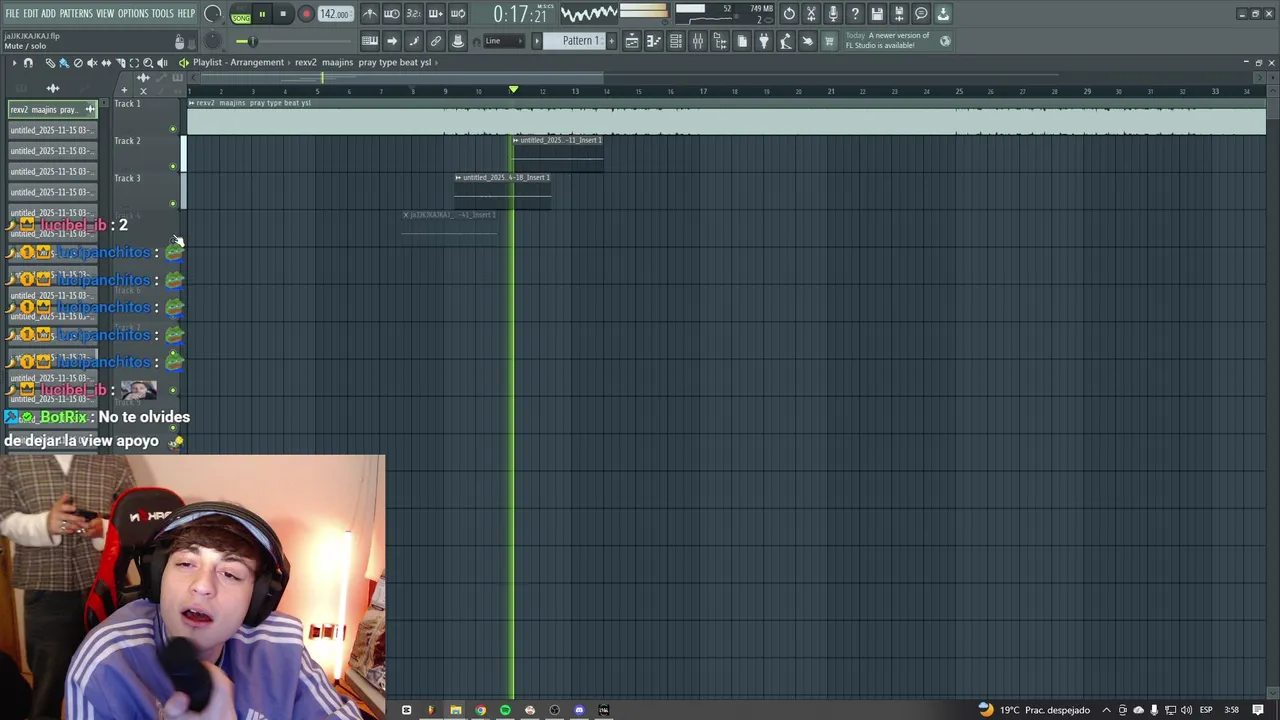1280x720 pixels.
Task: Mute Track 2 with its green dot
Action: point(173,166)
